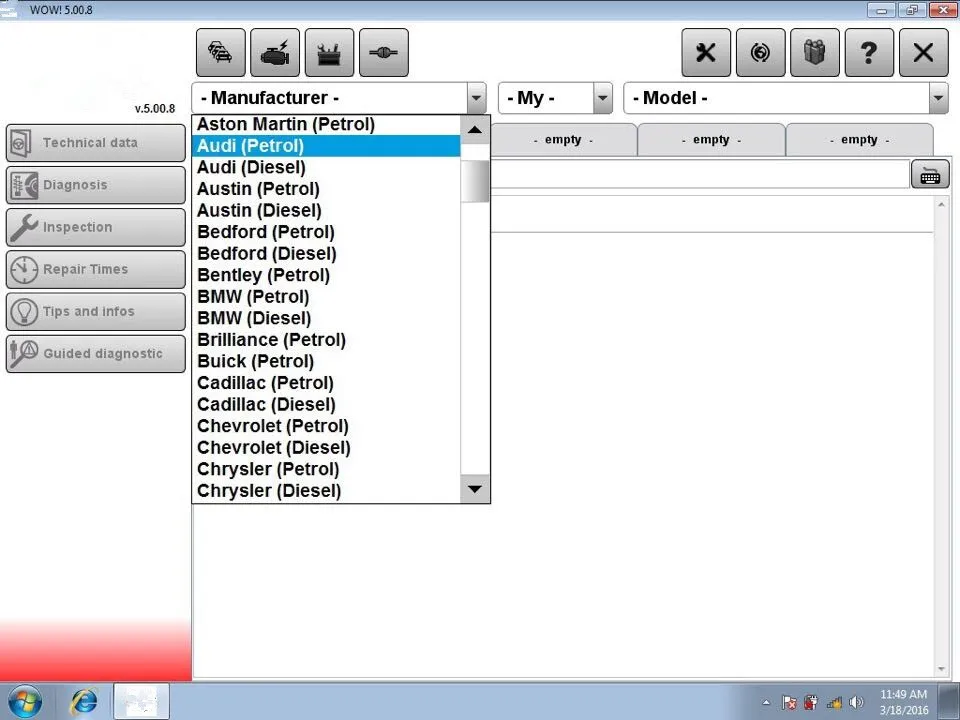Collapse the Manufacturer dropdown arrow
960x720 pixels.
tap(476, 98)
